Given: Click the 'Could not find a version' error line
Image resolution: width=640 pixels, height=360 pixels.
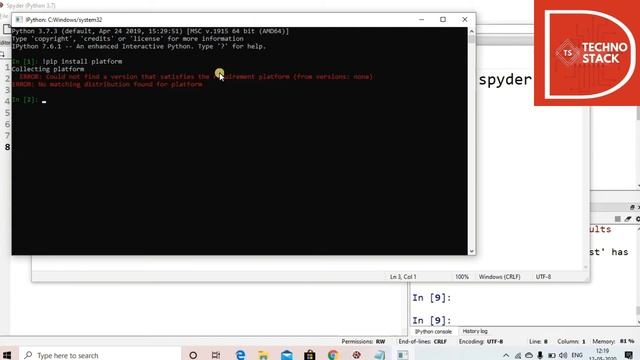Looking at the screenshot, I should (196, 76).
